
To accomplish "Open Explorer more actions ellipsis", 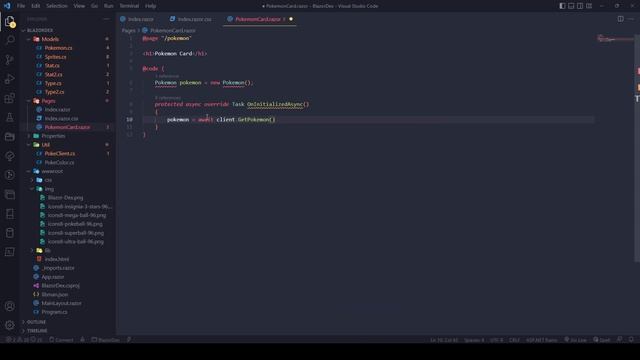I will 106,19.
